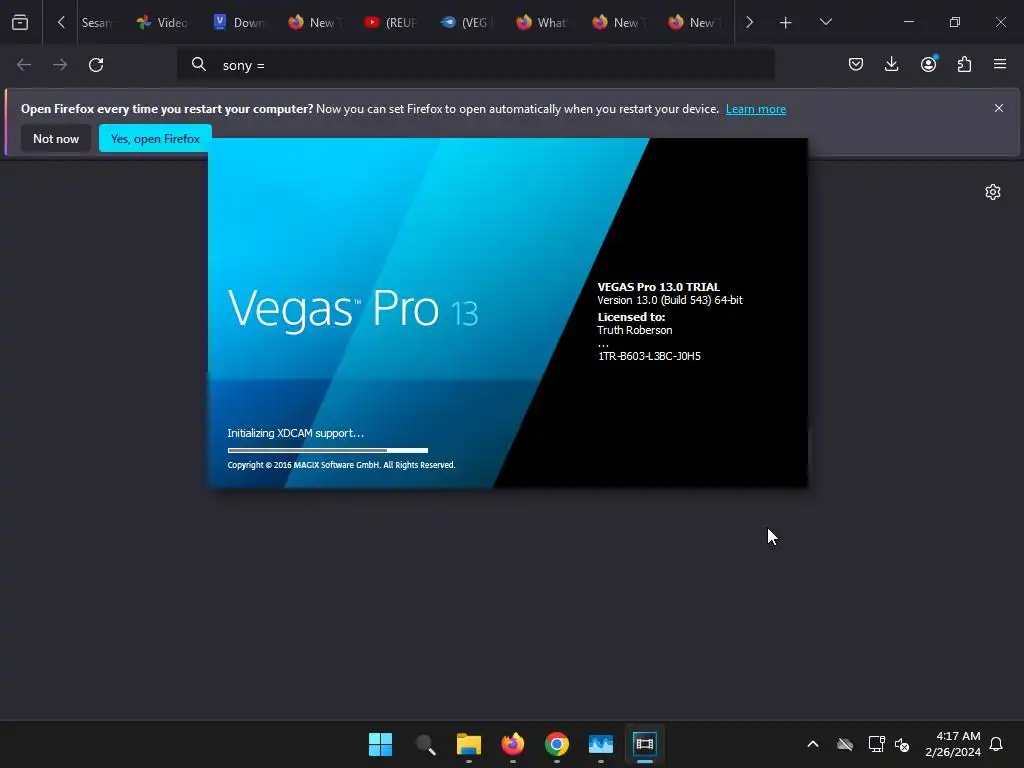The width and height of the screenshot is (1024, 768).
Task: Focus the address bar containing 'sony ='
Action: (475, 65)
